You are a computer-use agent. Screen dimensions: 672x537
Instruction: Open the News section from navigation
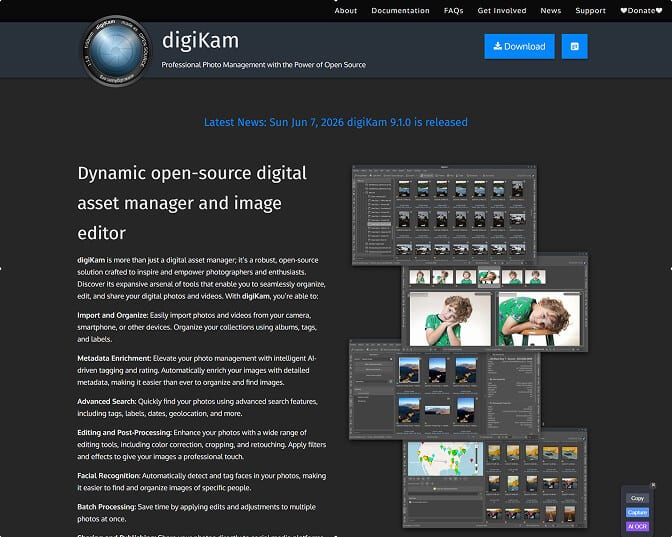coord(551,11)
